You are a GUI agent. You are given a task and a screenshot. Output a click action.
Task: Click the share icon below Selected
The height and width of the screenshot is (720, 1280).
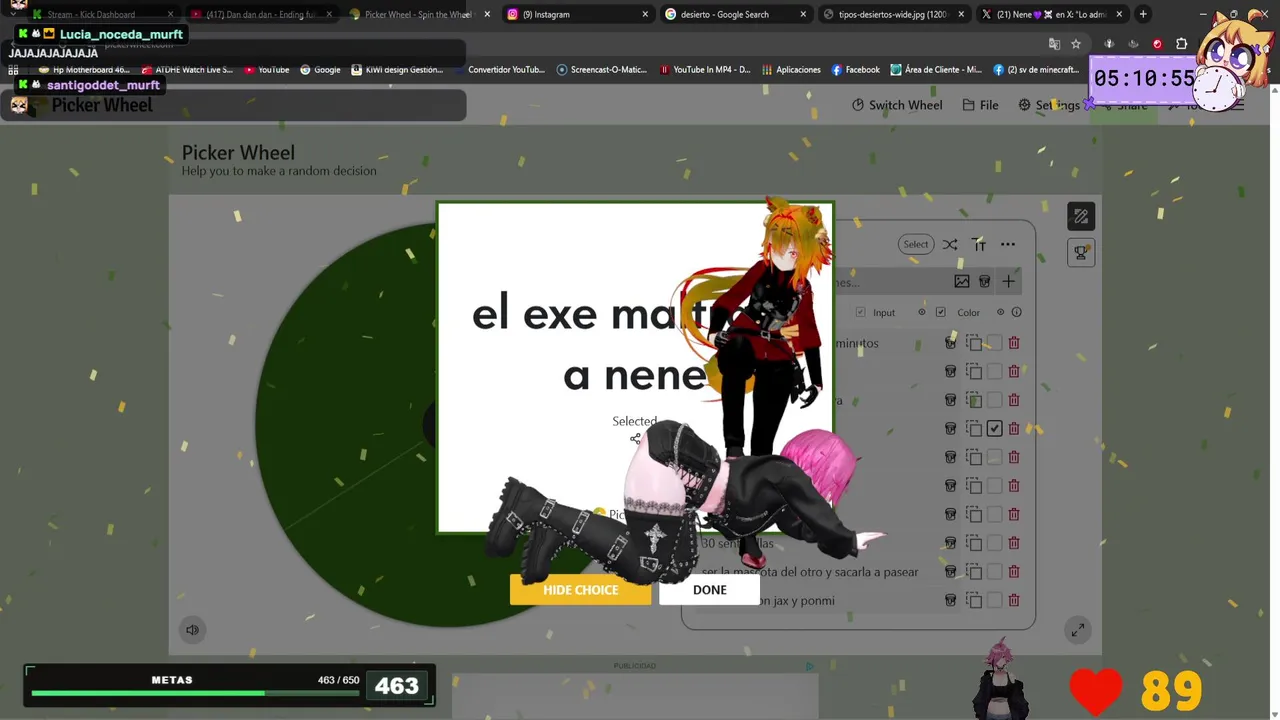pyautogui.click(x=635, y=438)
